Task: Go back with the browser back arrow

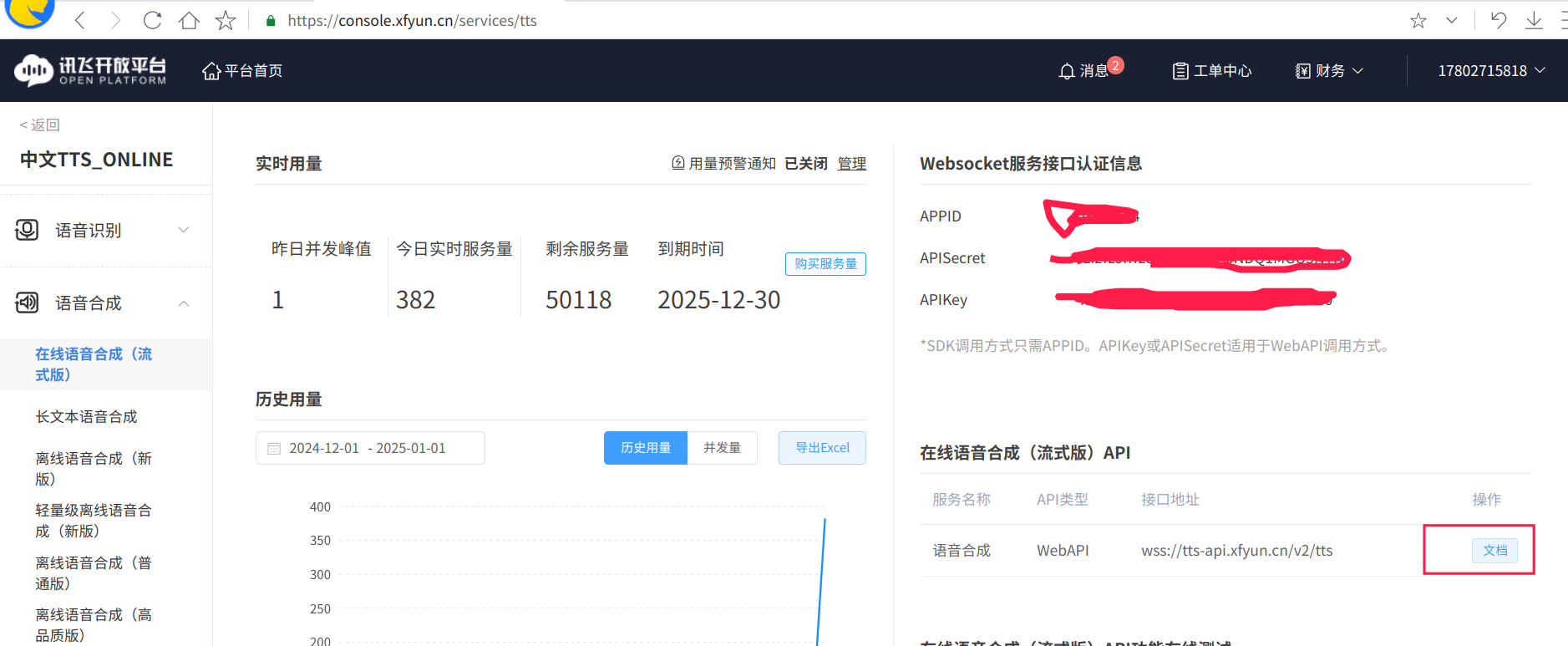Action: click(80, 20)
